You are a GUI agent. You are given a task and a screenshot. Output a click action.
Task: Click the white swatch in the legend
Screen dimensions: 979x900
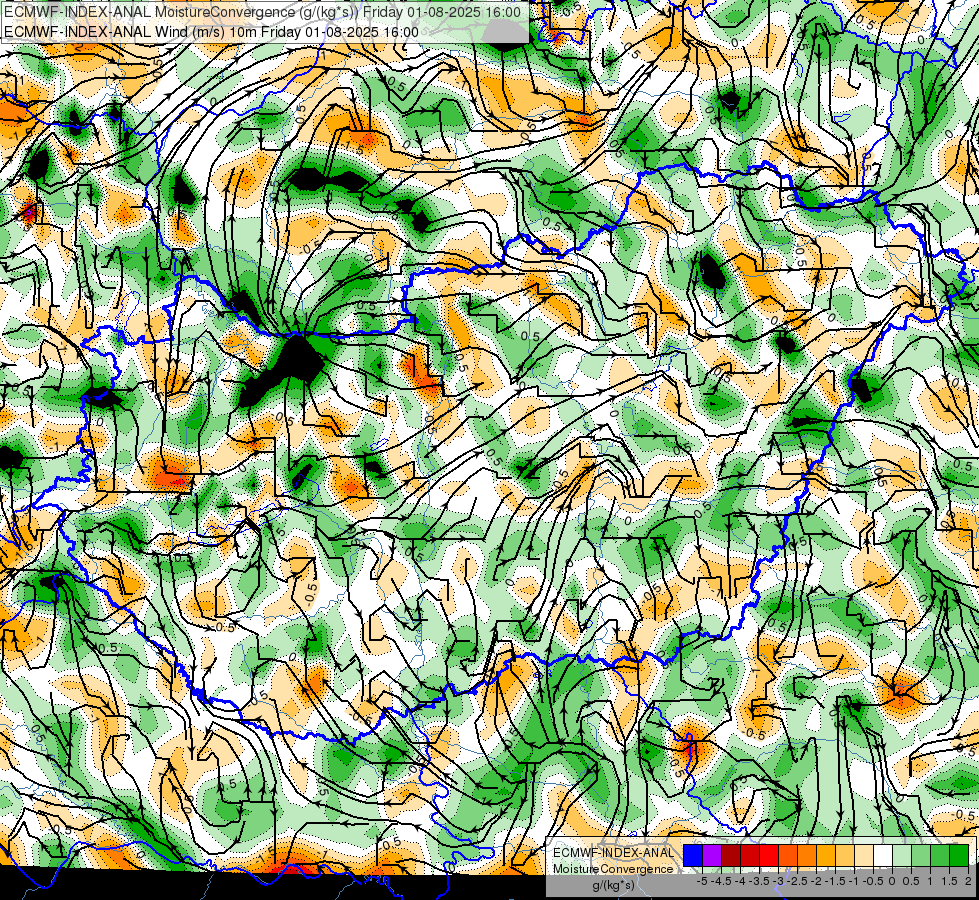(883, 855)
